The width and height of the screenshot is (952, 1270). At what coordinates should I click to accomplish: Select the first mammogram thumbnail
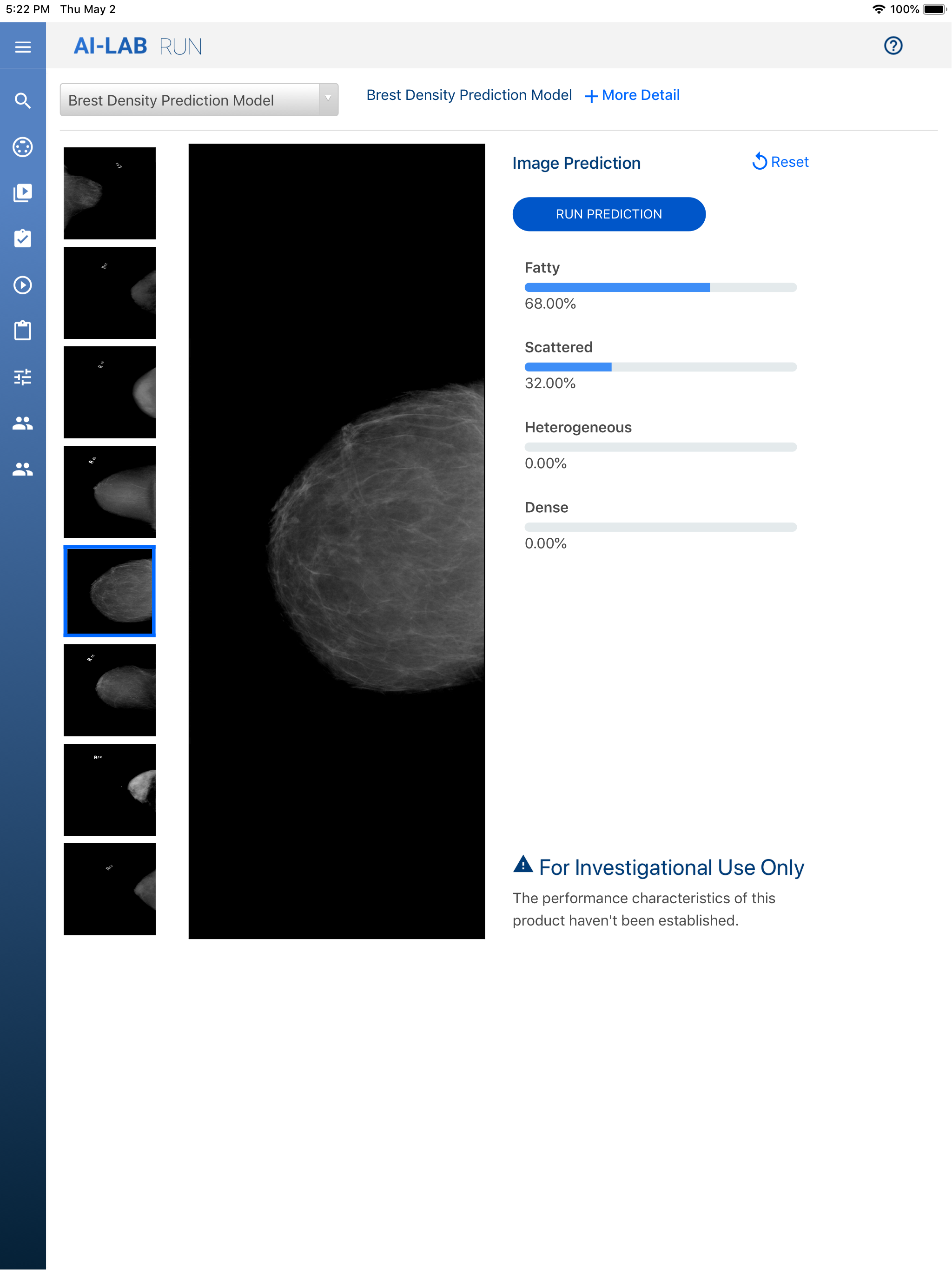pos(109,193)
